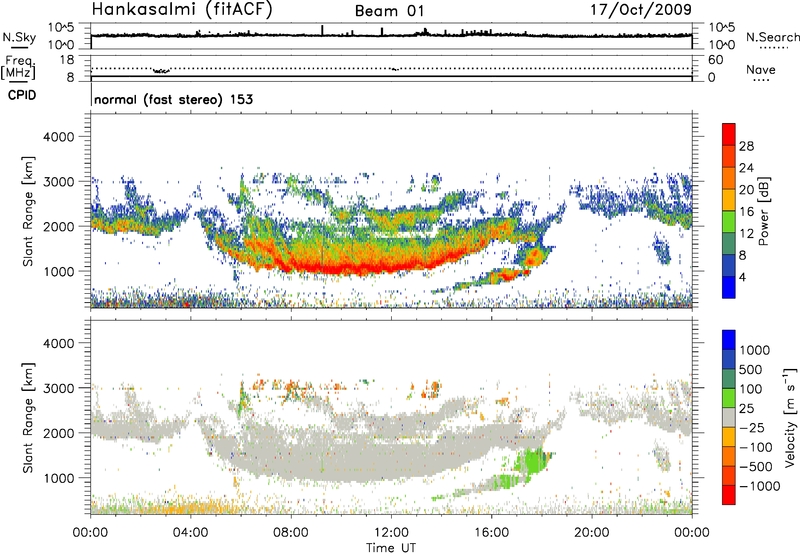
Task: Click the 'Slant Range [km]' label of velocity panel
Action: pyautogui.click(x=28, y=417)
